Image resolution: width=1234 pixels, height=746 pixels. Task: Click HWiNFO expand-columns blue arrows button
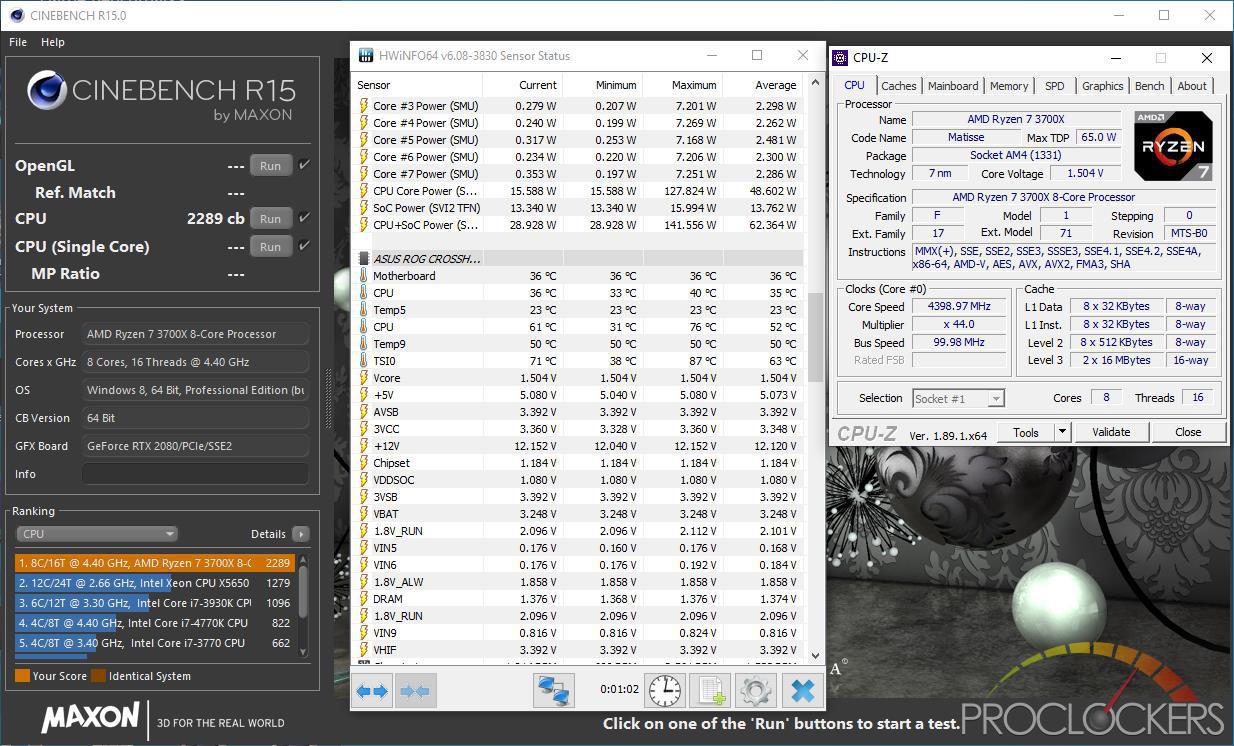(372, 691)
